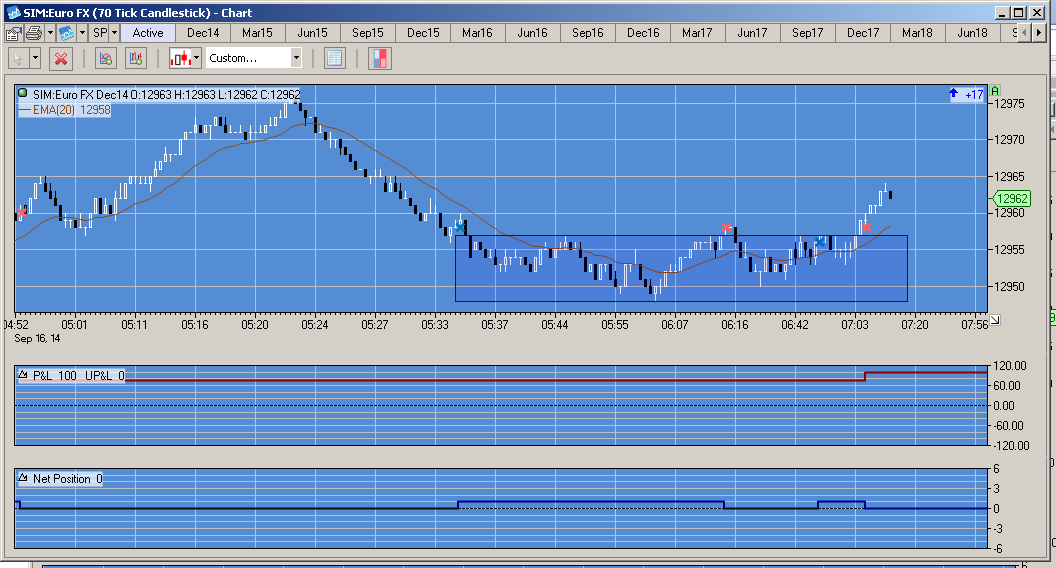Screen dimensions: 1056x568
Task: Click the chart resize corner arrow icon
Action: (x=995, y=320)
